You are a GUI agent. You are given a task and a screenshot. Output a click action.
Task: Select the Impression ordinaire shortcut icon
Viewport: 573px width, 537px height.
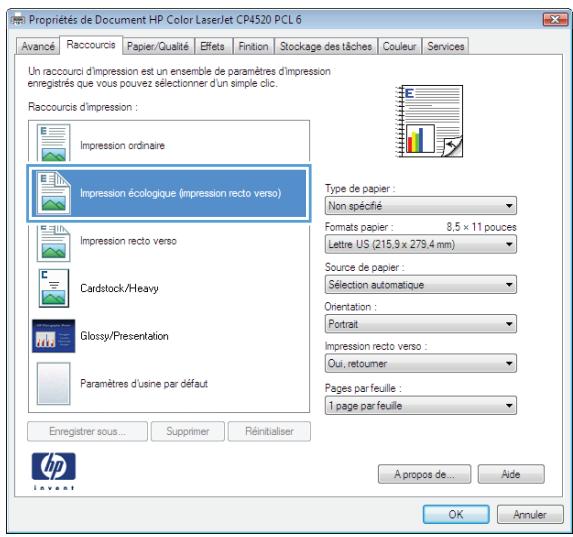(x=53, y=143)
